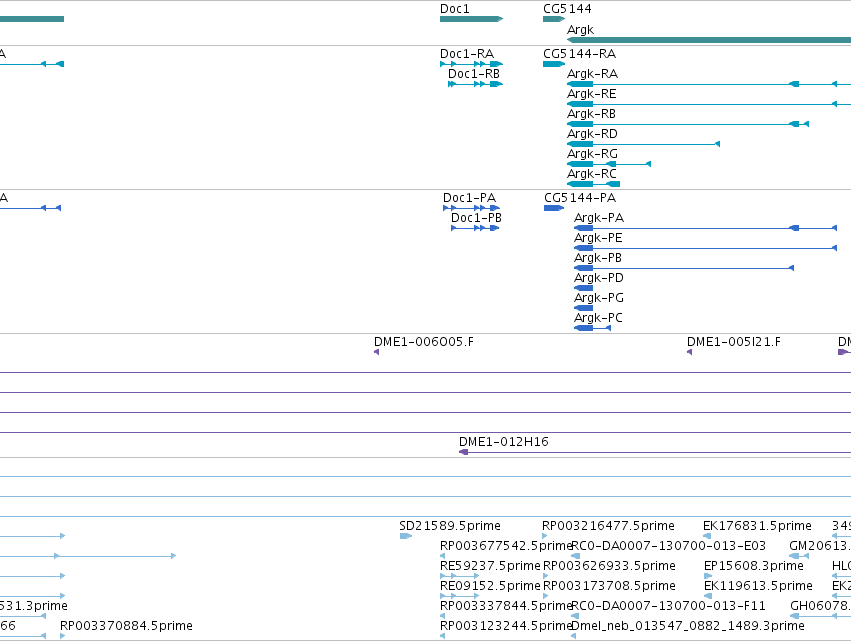Viewport: 851px width, 641px height.
Task: Click the SD21589.5prime EST glyph
Action: [405, 536]
